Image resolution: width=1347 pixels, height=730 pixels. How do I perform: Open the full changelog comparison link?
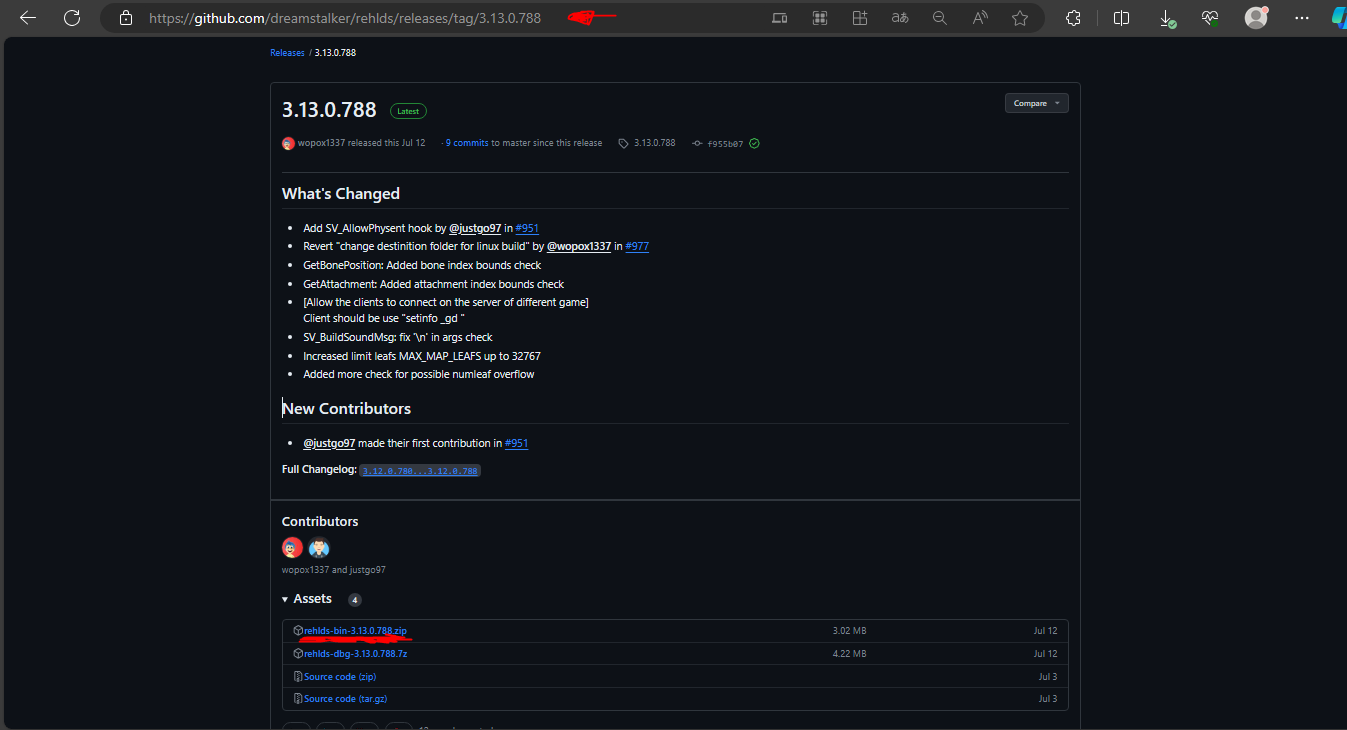(420, 470)
